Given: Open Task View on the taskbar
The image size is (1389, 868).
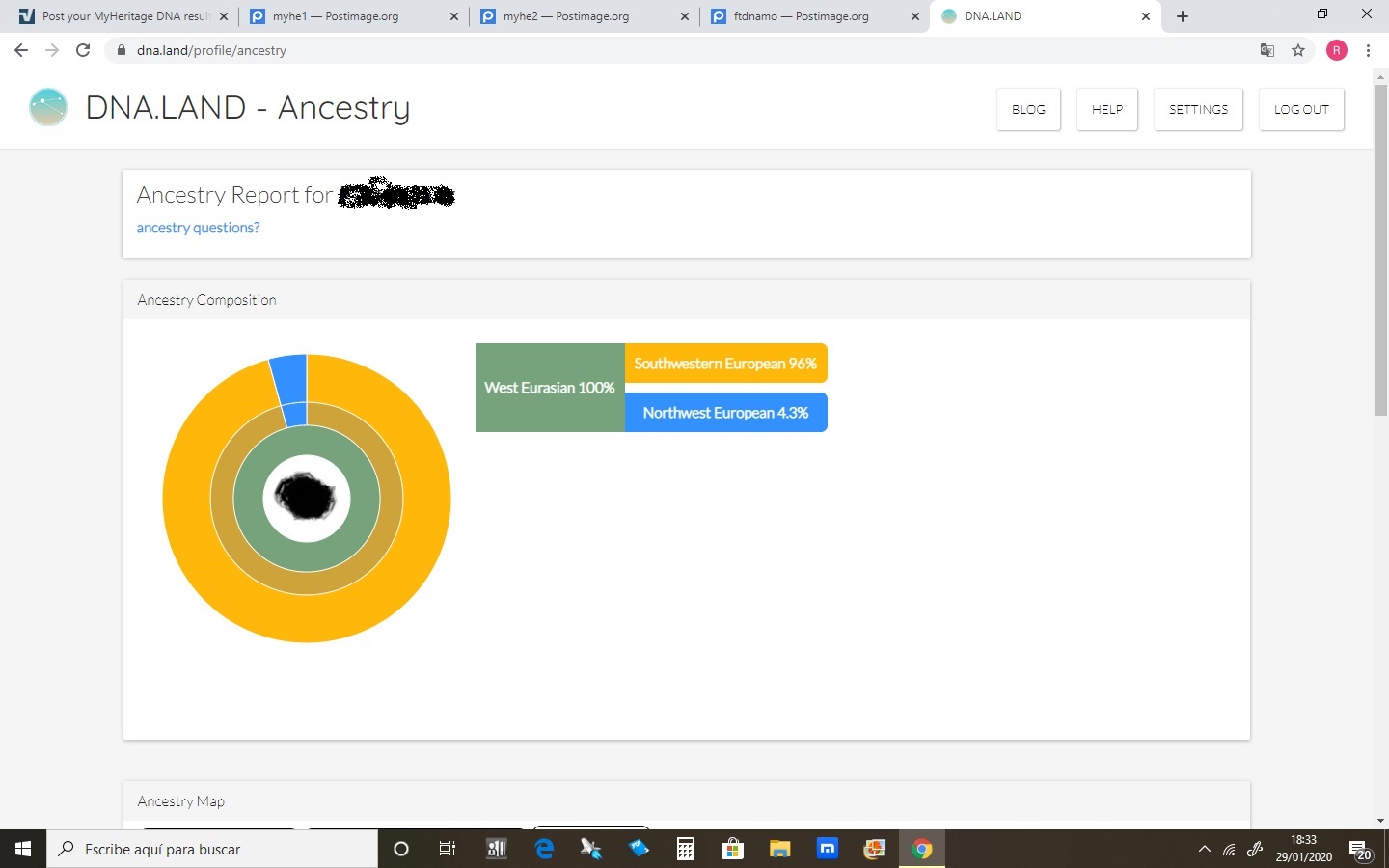Looking at the screenshot, I should (448, 849).
